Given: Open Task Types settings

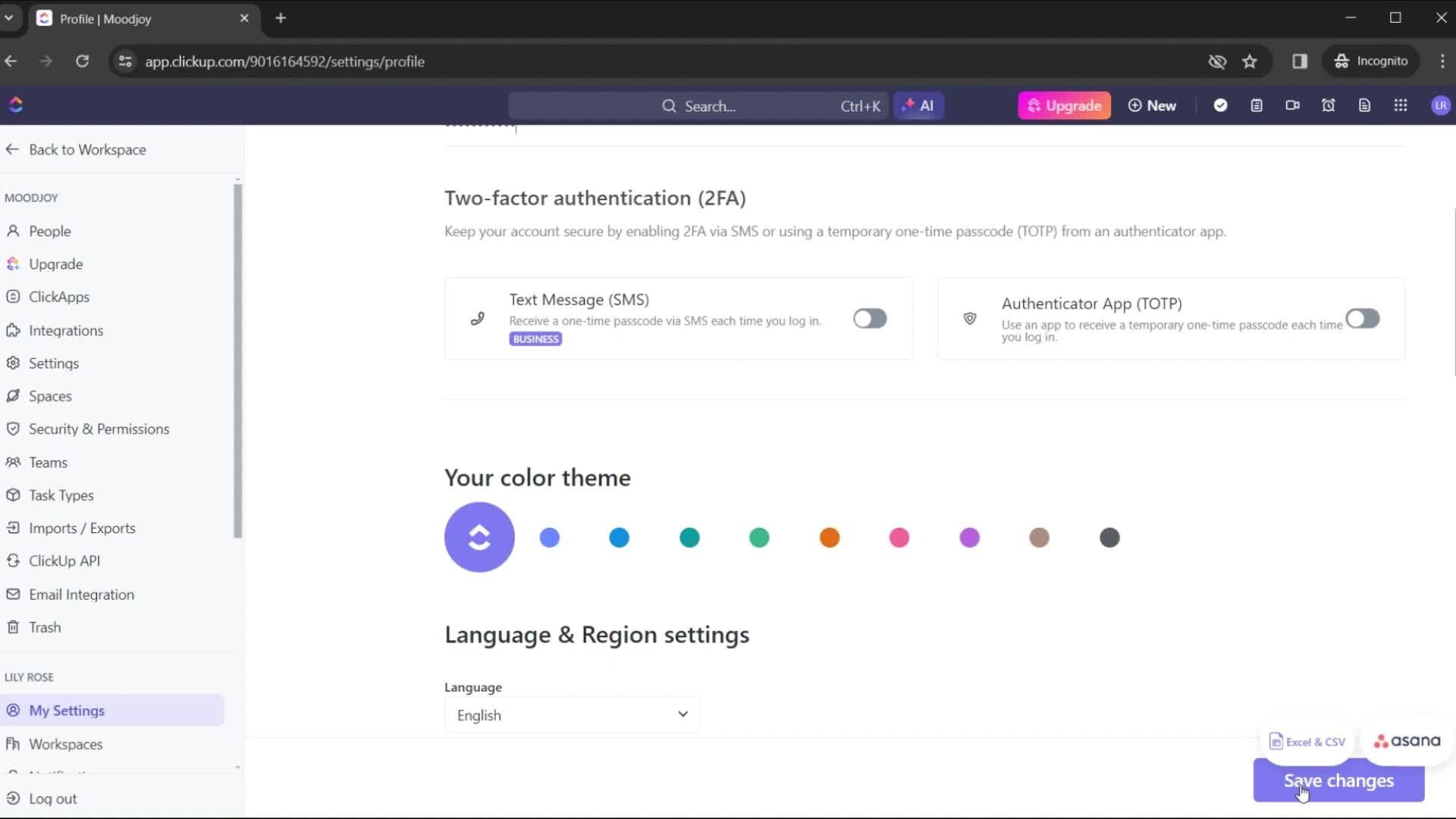Looking at the screenshot, I should (61, 495).
